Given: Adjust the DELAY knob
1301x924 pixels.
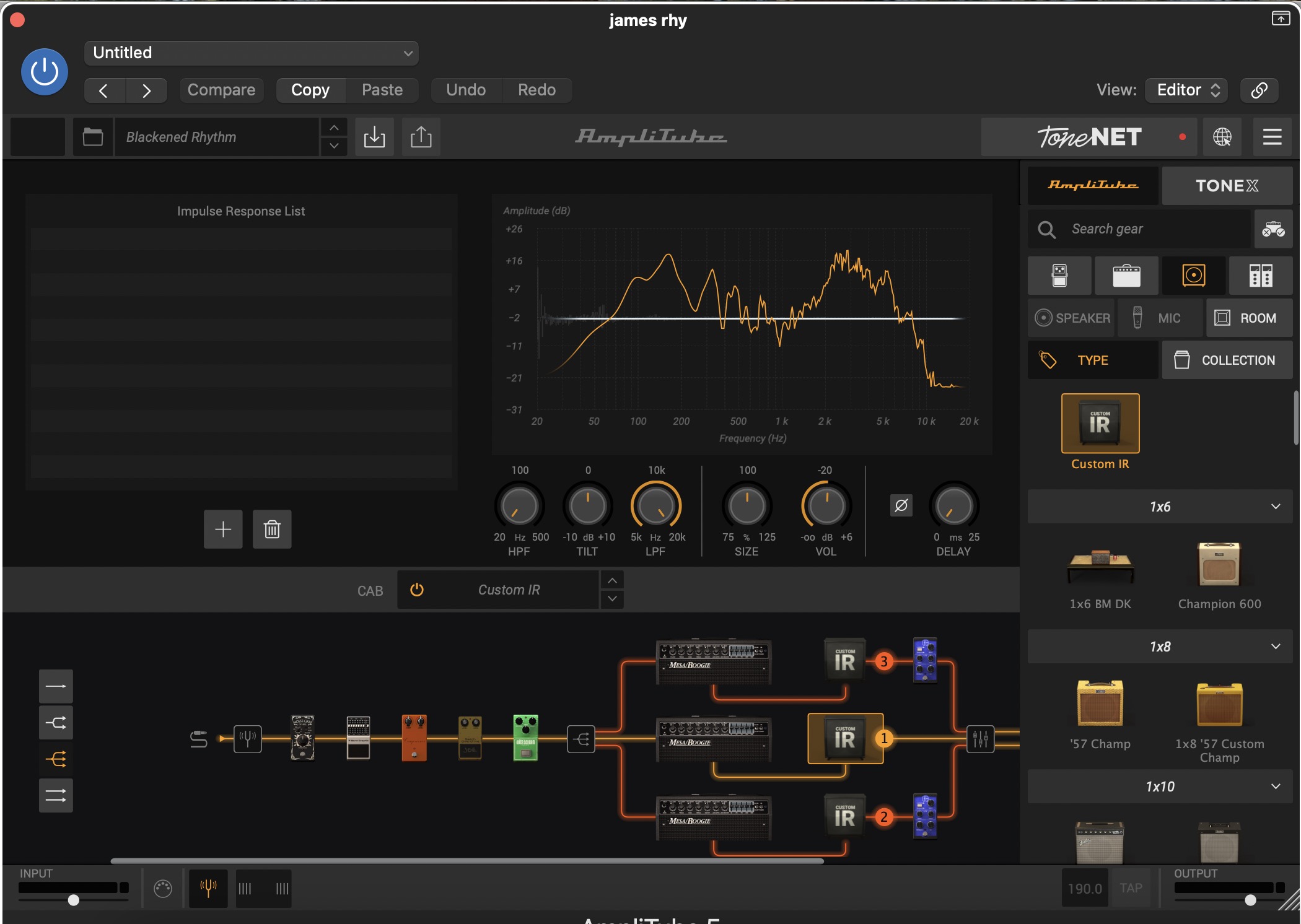Looking at the screenshot, I should [x=954, y=506].
